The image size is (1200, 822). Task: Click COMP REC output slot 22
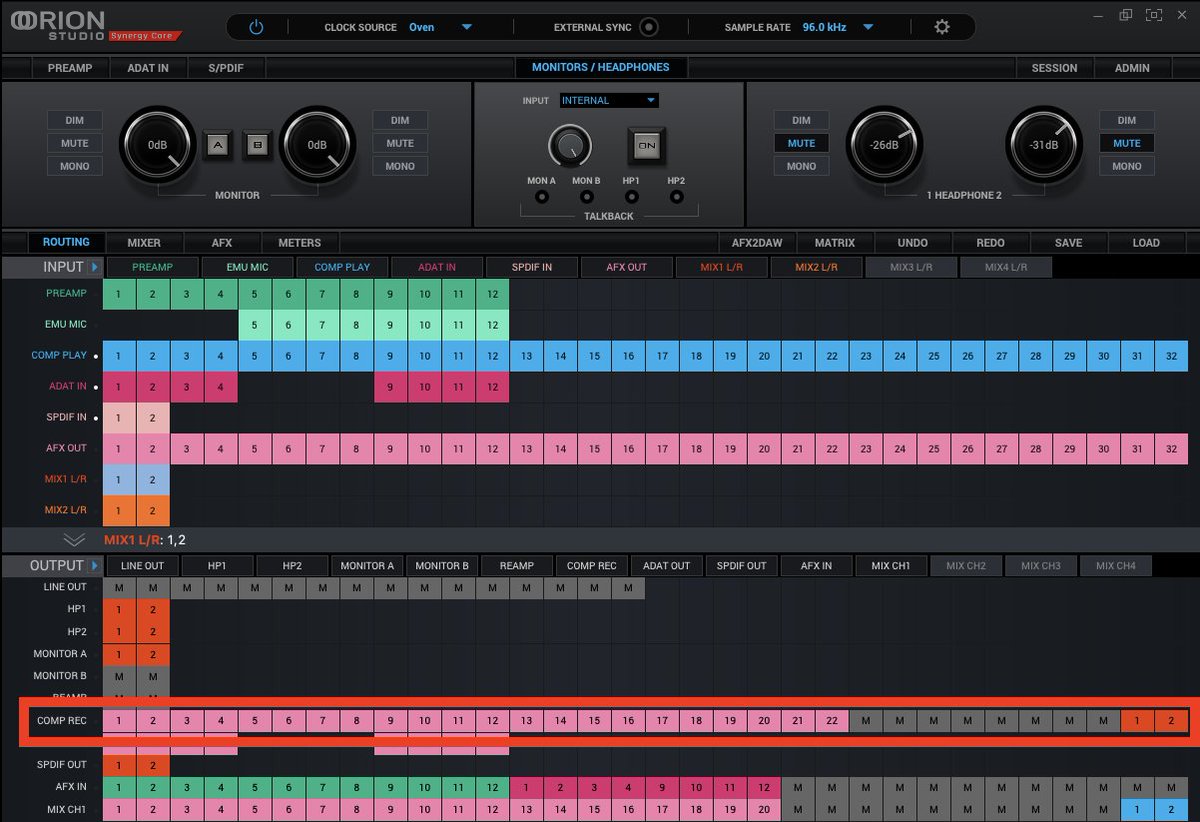831,720
